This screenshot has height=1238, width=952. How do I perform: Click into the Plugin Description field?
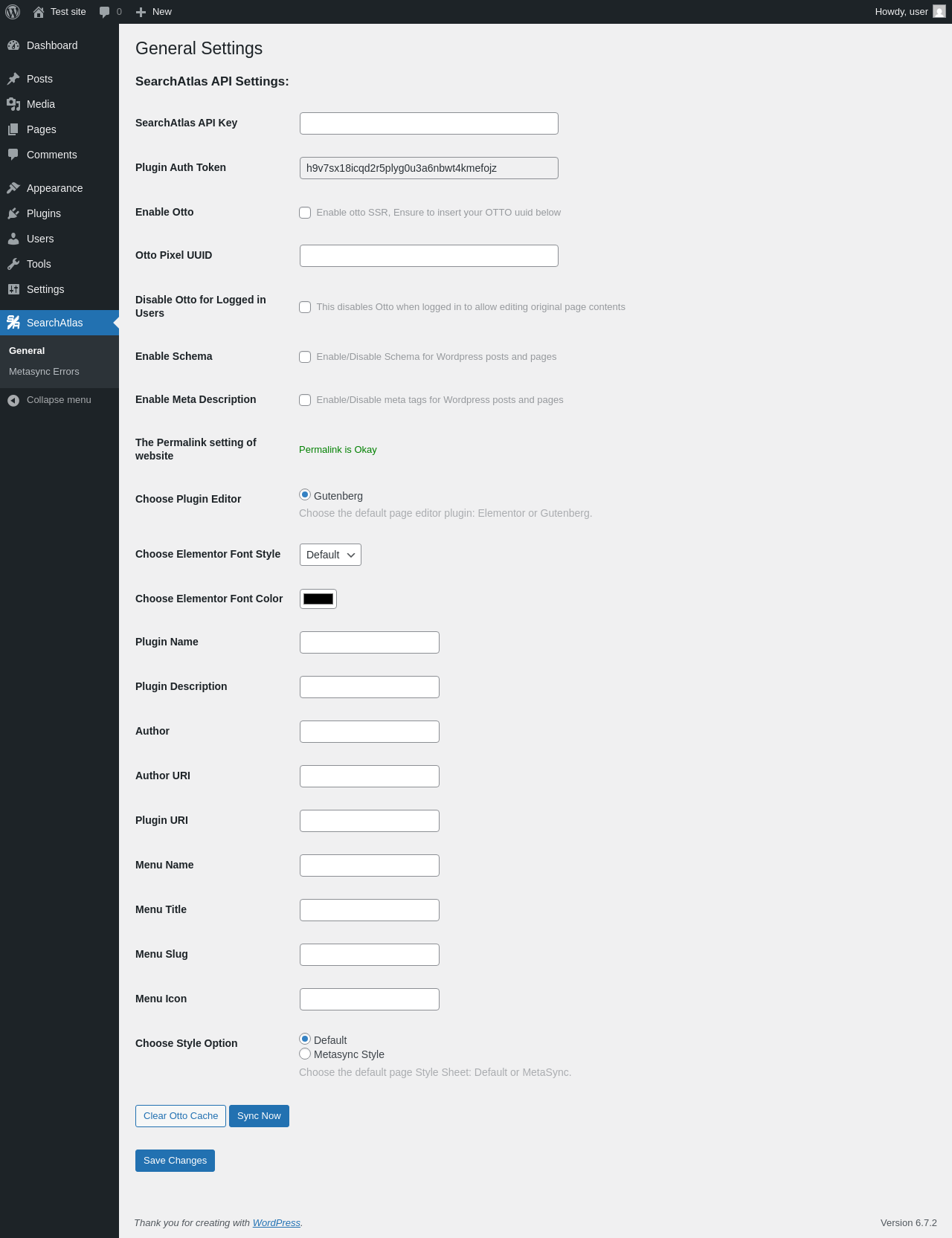[x=370, y=687]
